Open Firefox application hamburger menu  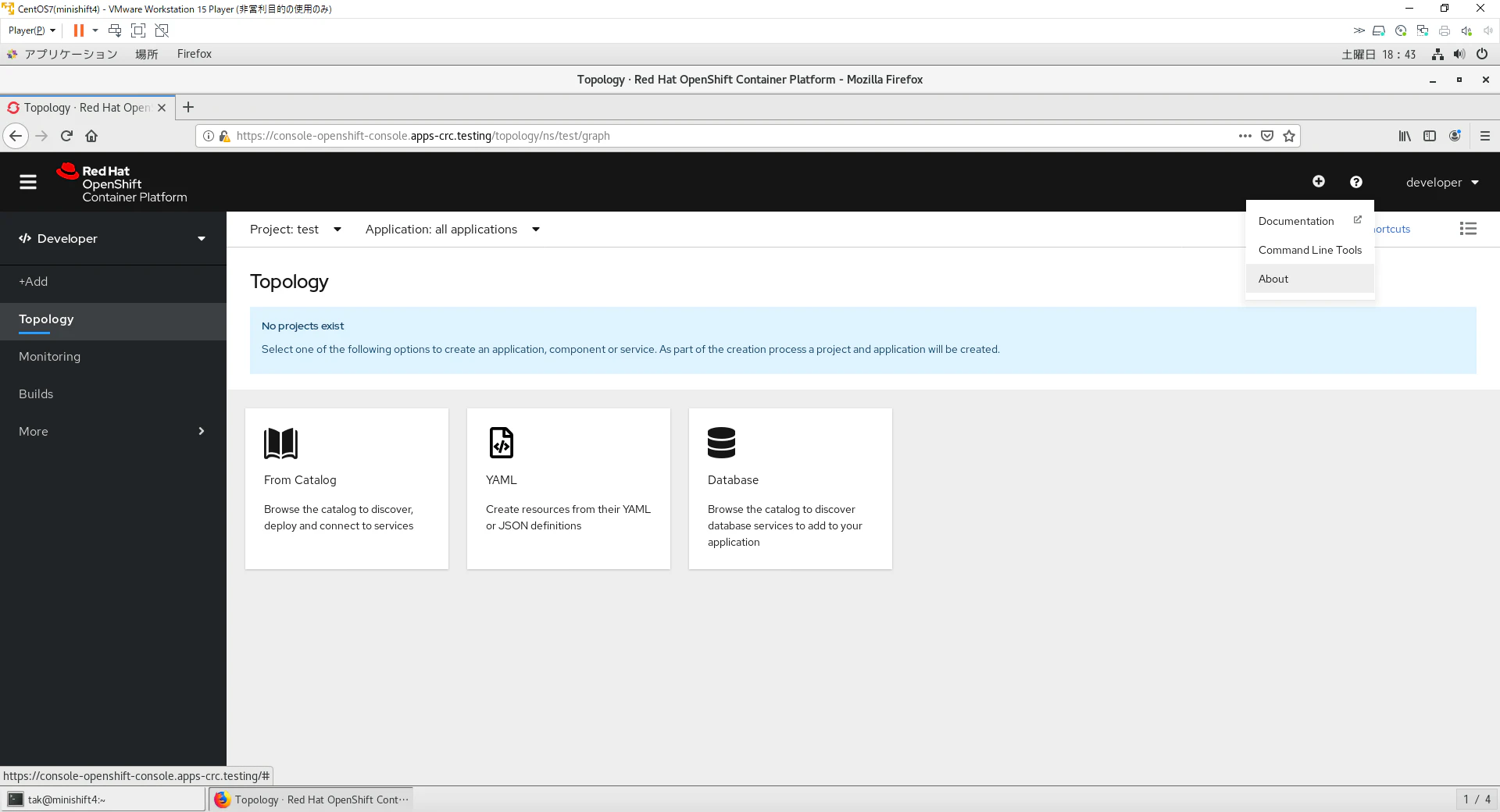click(1485, 136)
